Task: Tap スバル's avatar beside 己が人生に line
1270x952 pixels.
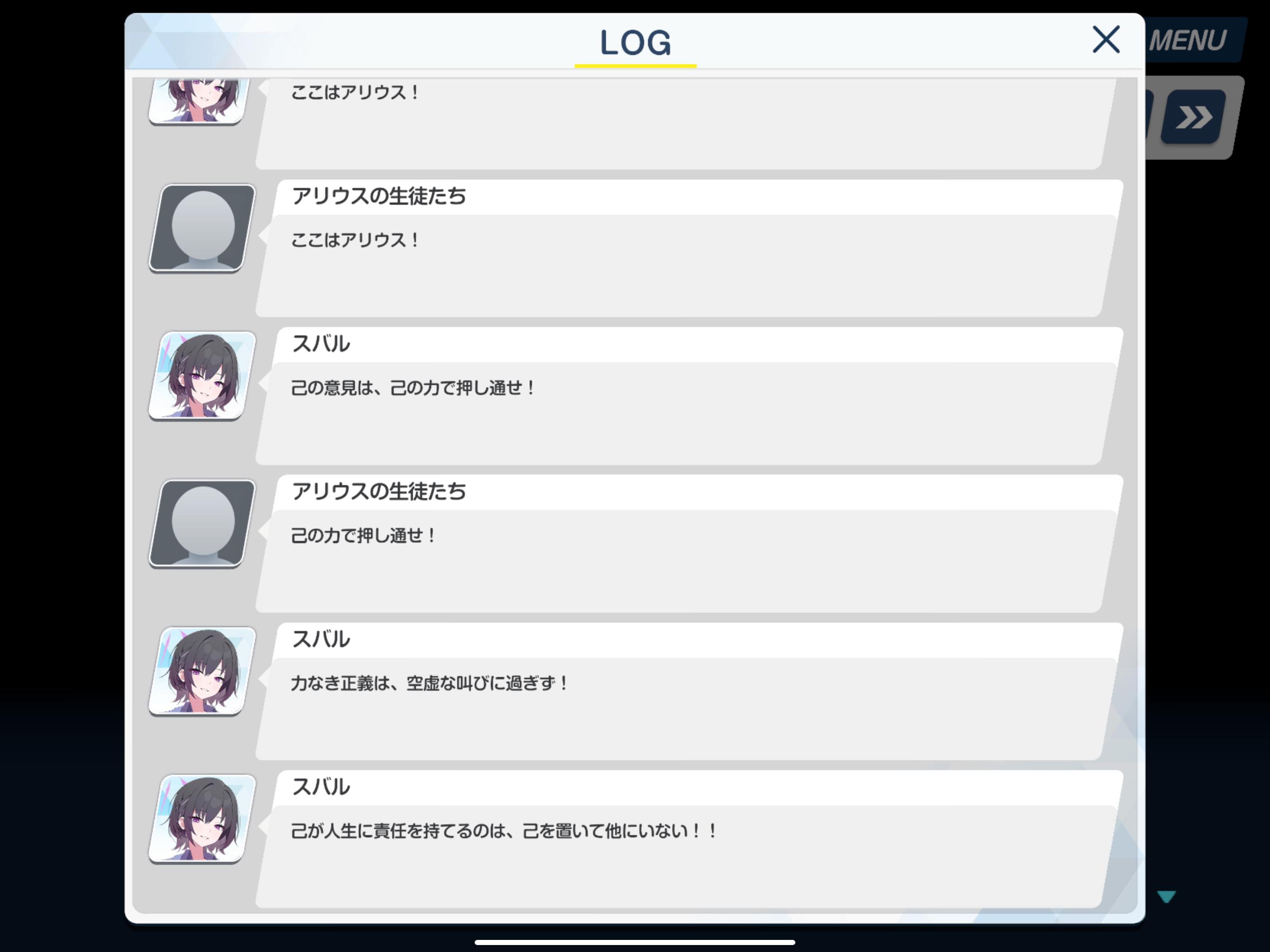Action: (202, 819)
